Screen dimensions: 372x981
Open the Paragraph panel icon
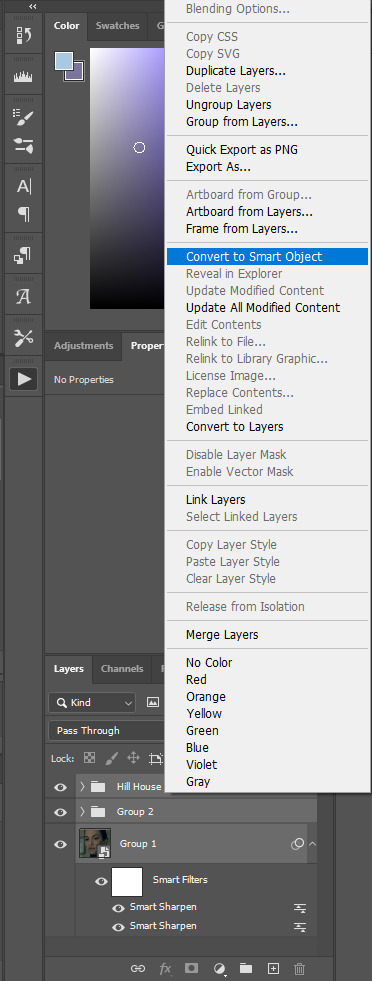pyautogui.click(x=23, y=215)
